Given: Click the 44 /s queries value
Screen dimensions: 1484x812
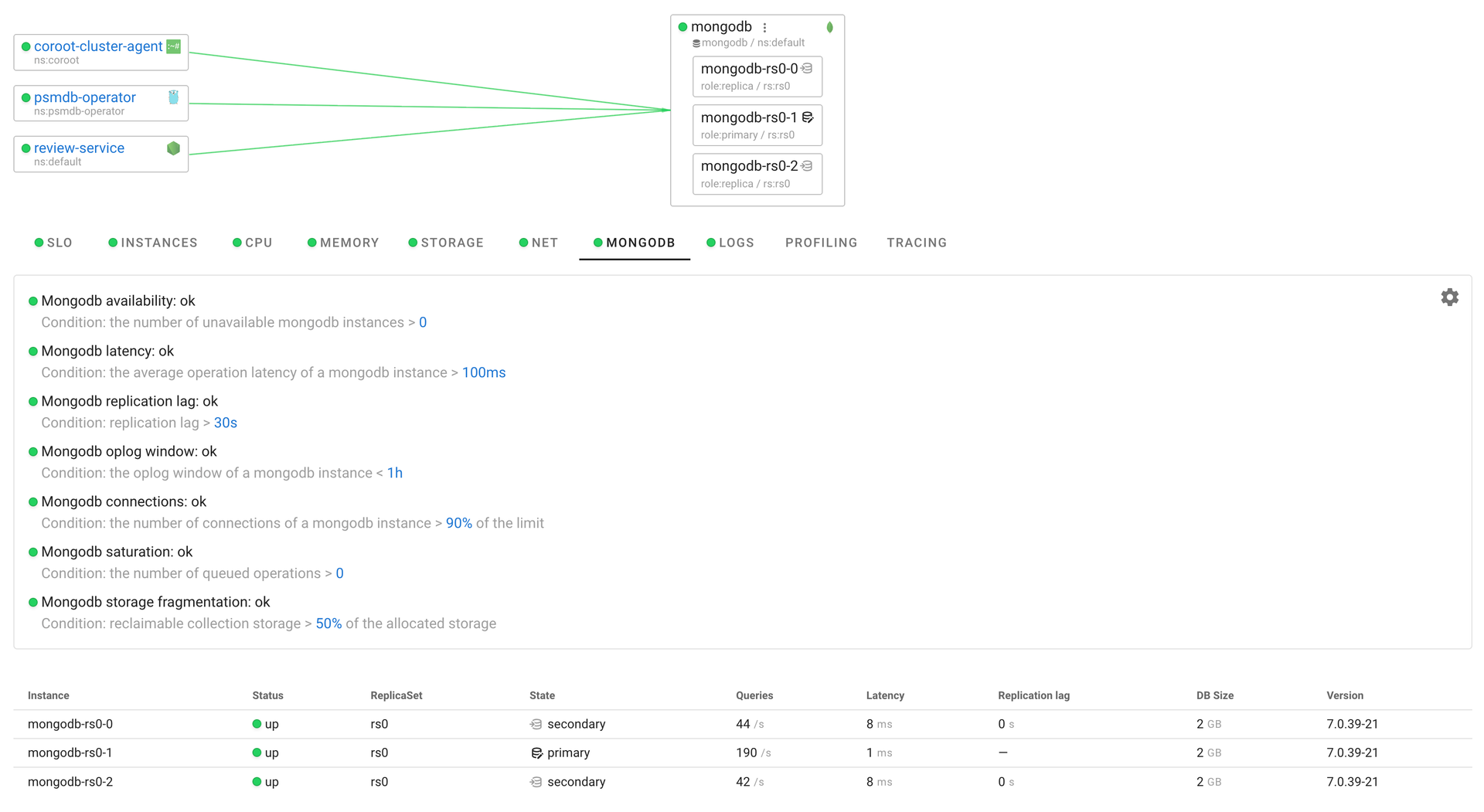Looking at the screenshot, I should pos(750,724).
